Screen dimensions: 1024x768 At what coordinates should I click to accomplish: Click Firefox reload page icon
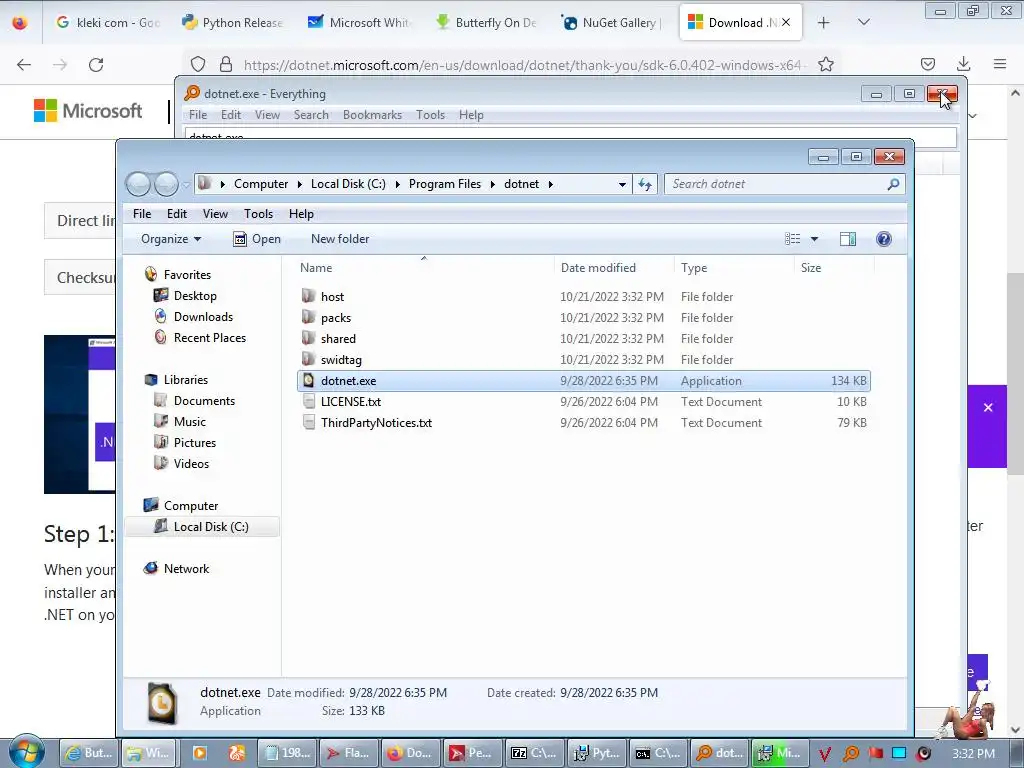[96, 65]
